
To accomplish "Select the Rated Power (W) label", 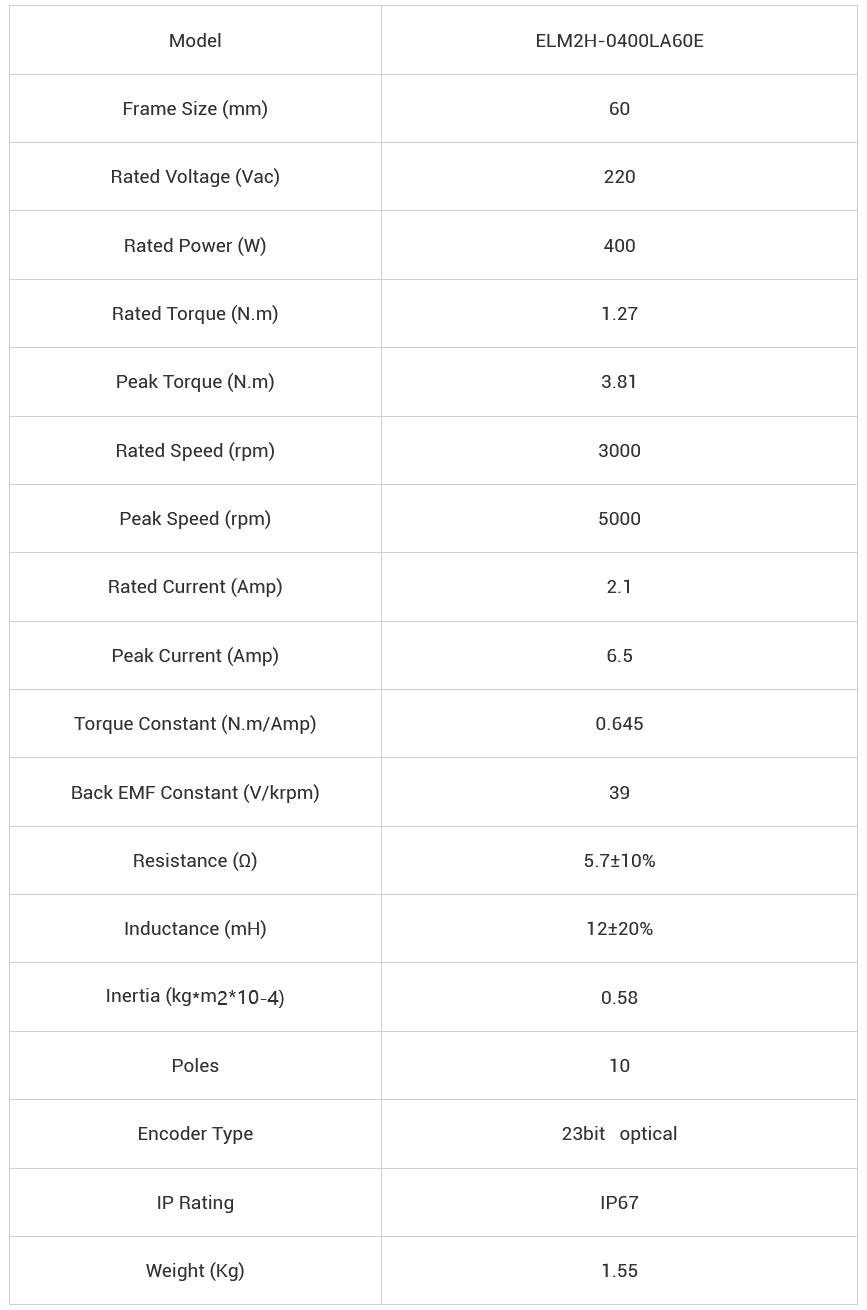I will click(x=195, y=246).
